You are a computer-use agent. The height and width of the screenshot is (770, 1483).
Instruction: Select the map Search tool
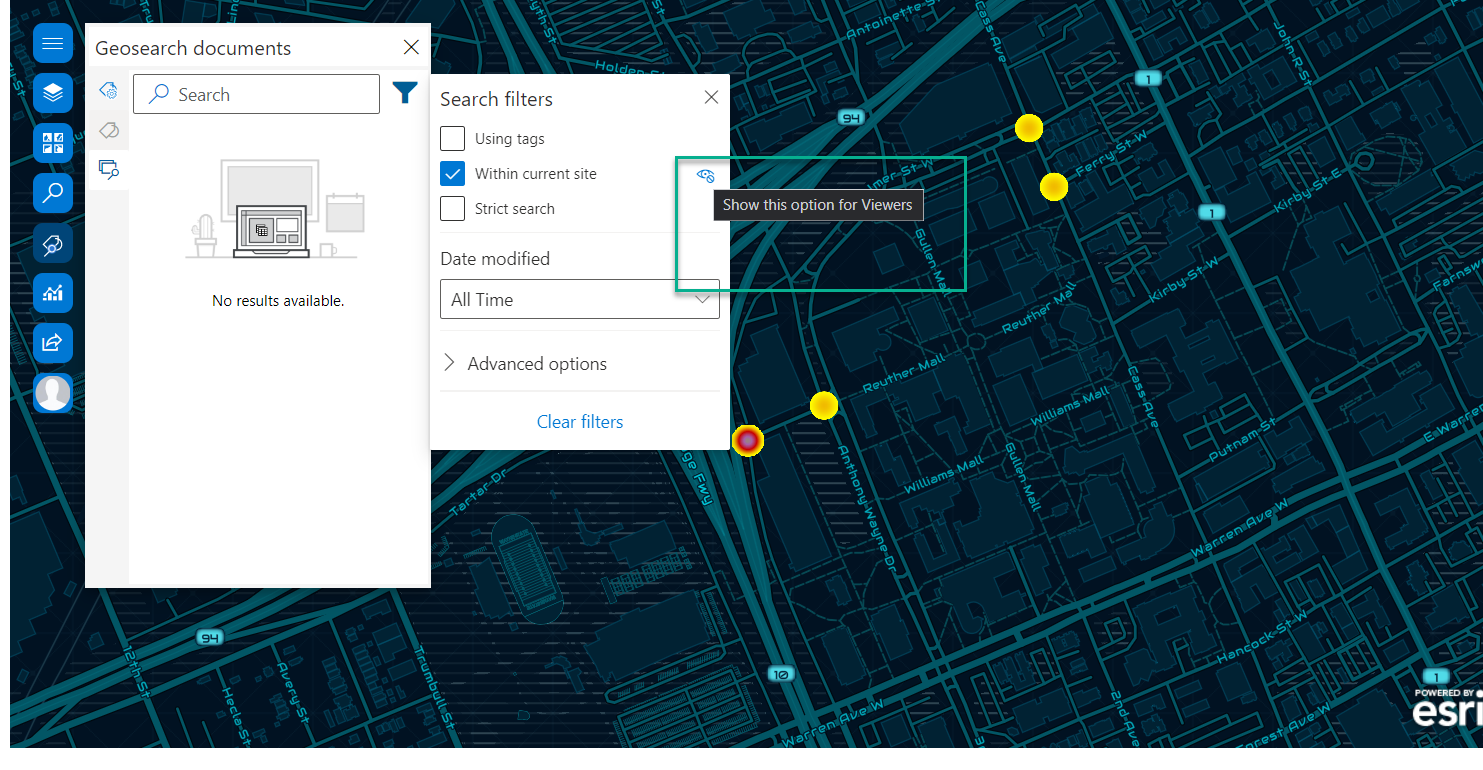(x=53, y=193)
